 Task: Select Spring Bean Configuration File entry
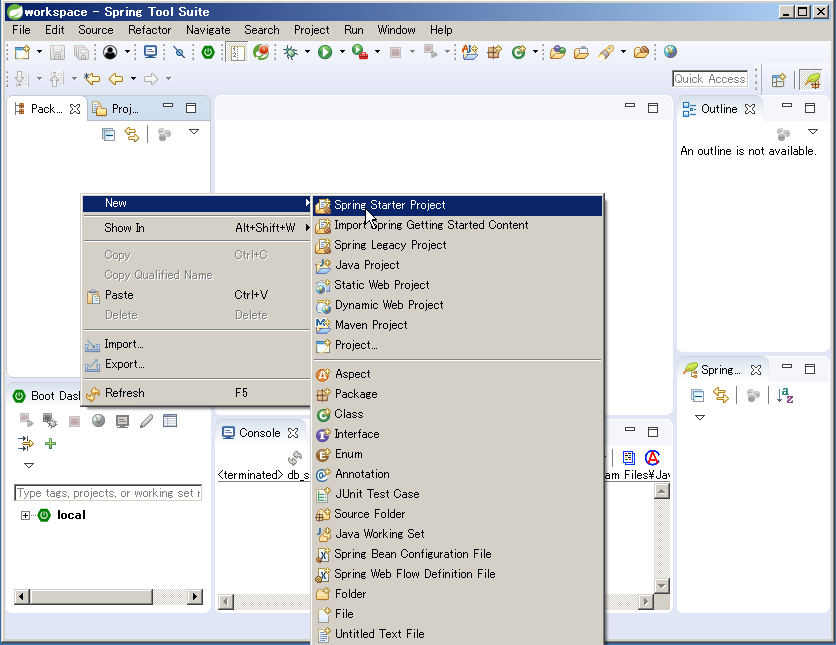tap(458, 554)
